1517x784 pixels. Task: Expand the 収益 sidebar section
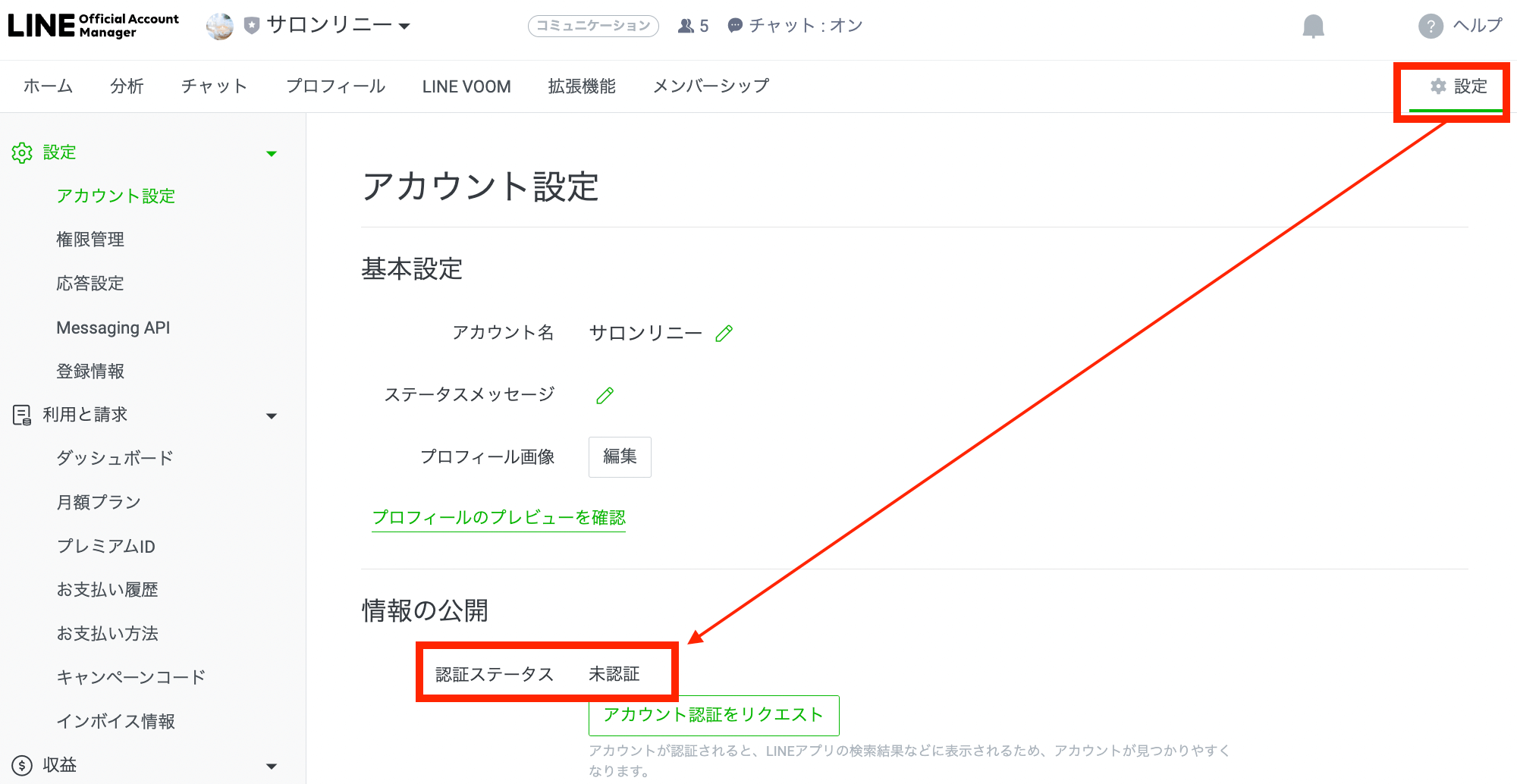272,767
